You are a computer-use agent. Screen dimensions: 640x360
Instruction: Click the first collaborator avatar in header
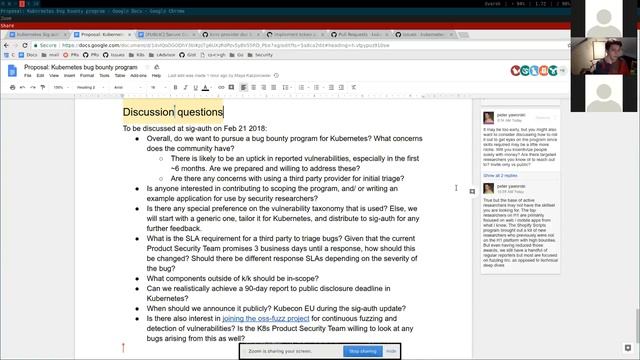(516, 71)
